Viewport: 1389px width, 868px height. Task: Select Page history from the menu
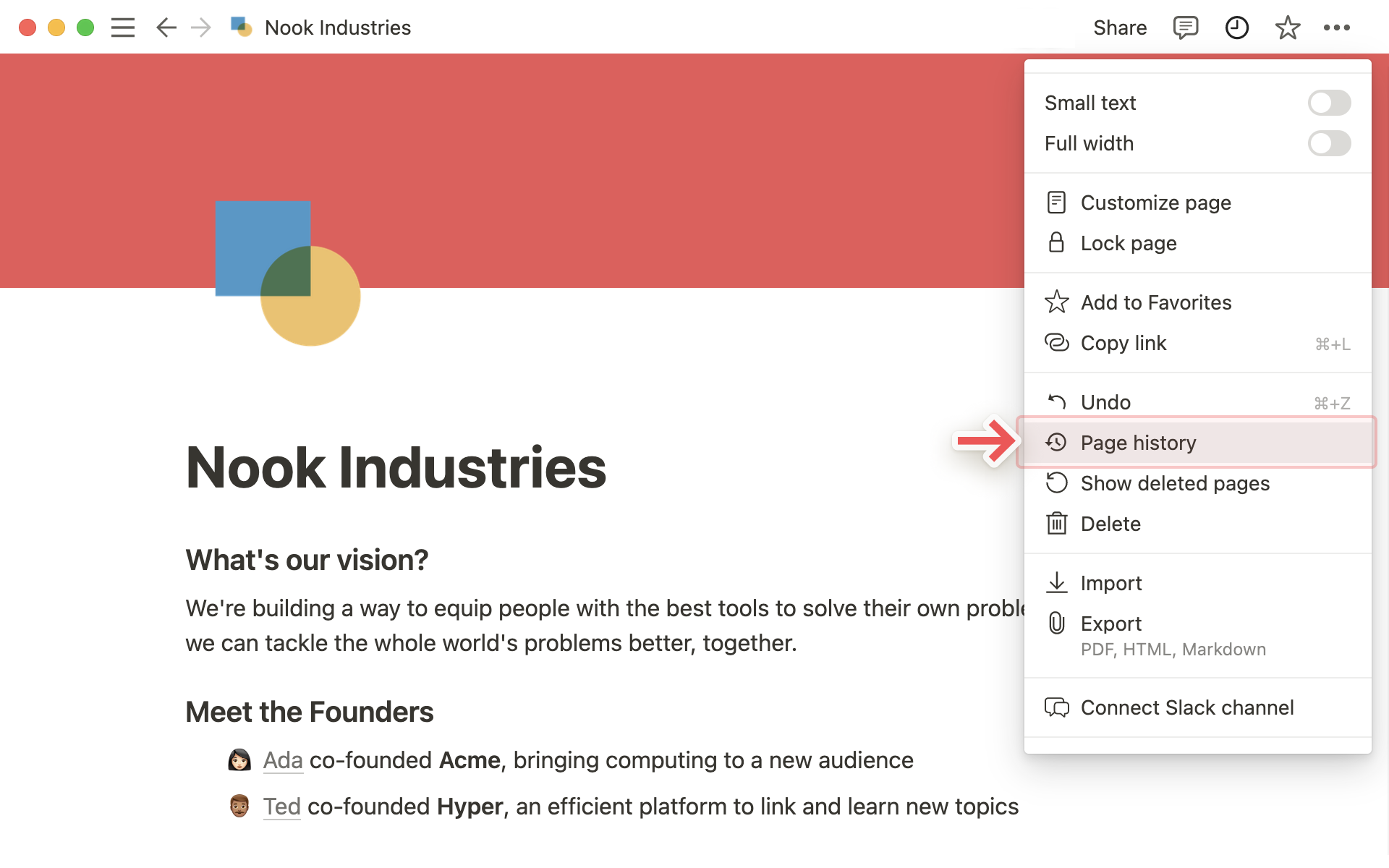tap(1197, 443)
